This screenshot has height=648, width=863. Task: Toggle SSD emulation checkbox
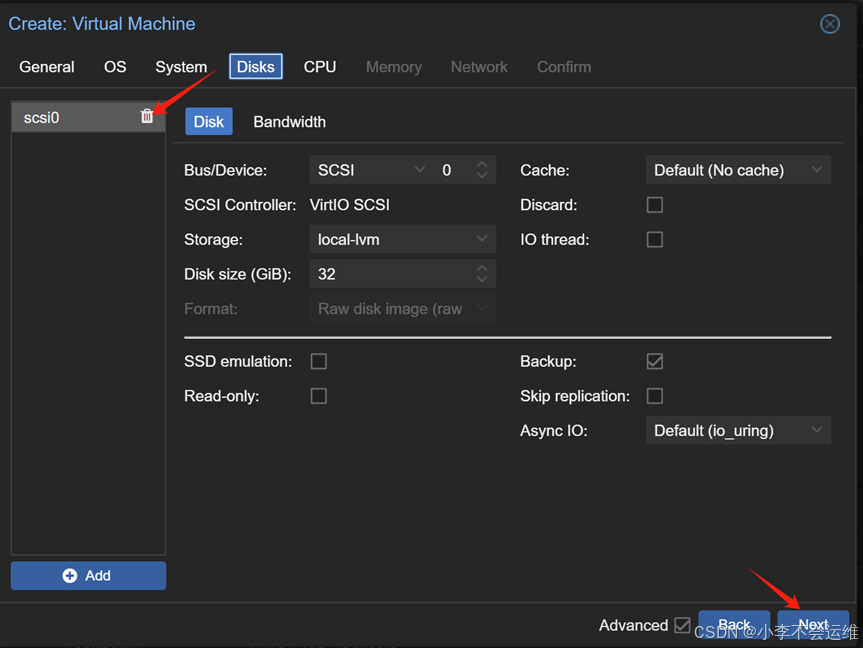click(319, 361)
